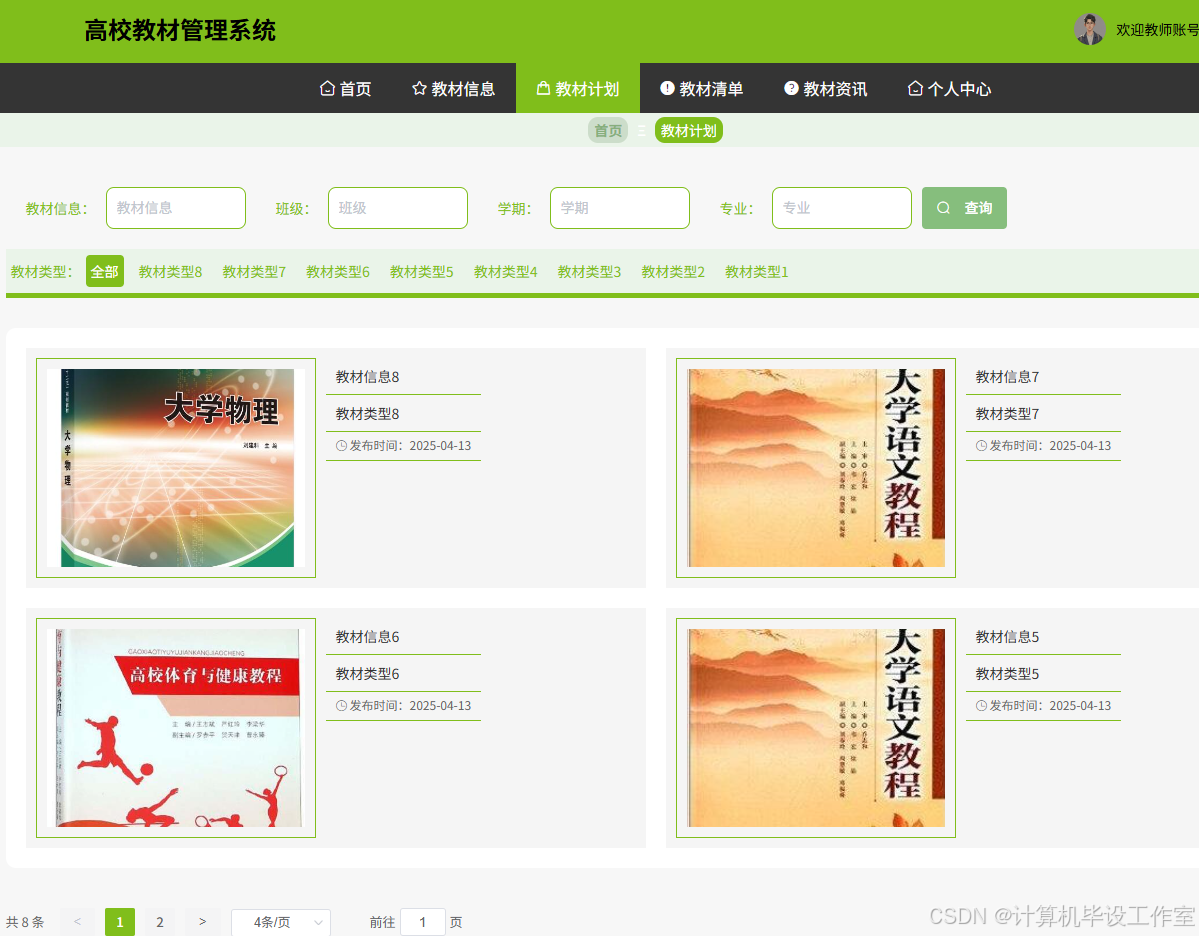This screenshot has height=936, width=1199.
Task: Click 欢迎教师账号 greeting text
Action: [x=1157, y=30]
